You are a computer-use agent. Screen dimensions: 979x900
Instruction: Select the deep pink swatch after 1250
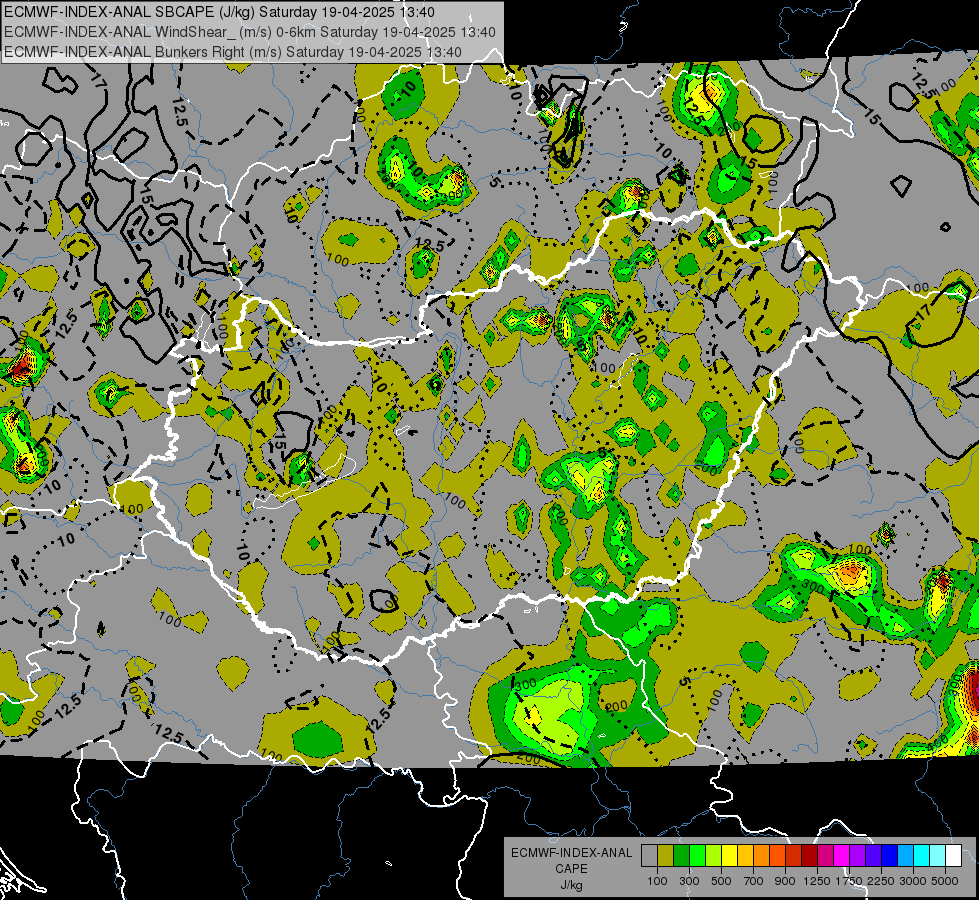coord(825,855)
